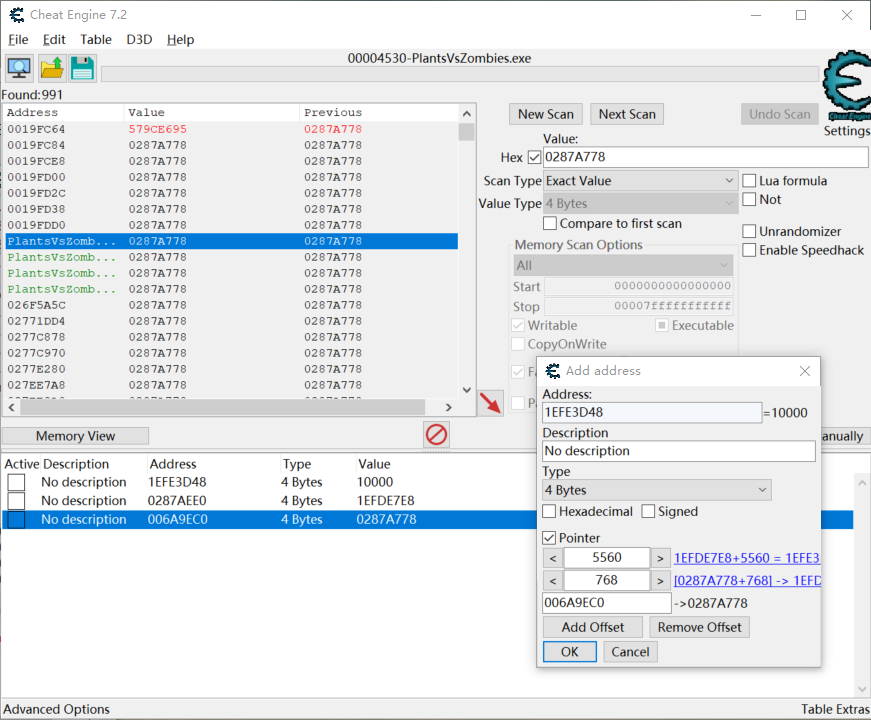Enable Speedhack checkbox

coord(749,250)
